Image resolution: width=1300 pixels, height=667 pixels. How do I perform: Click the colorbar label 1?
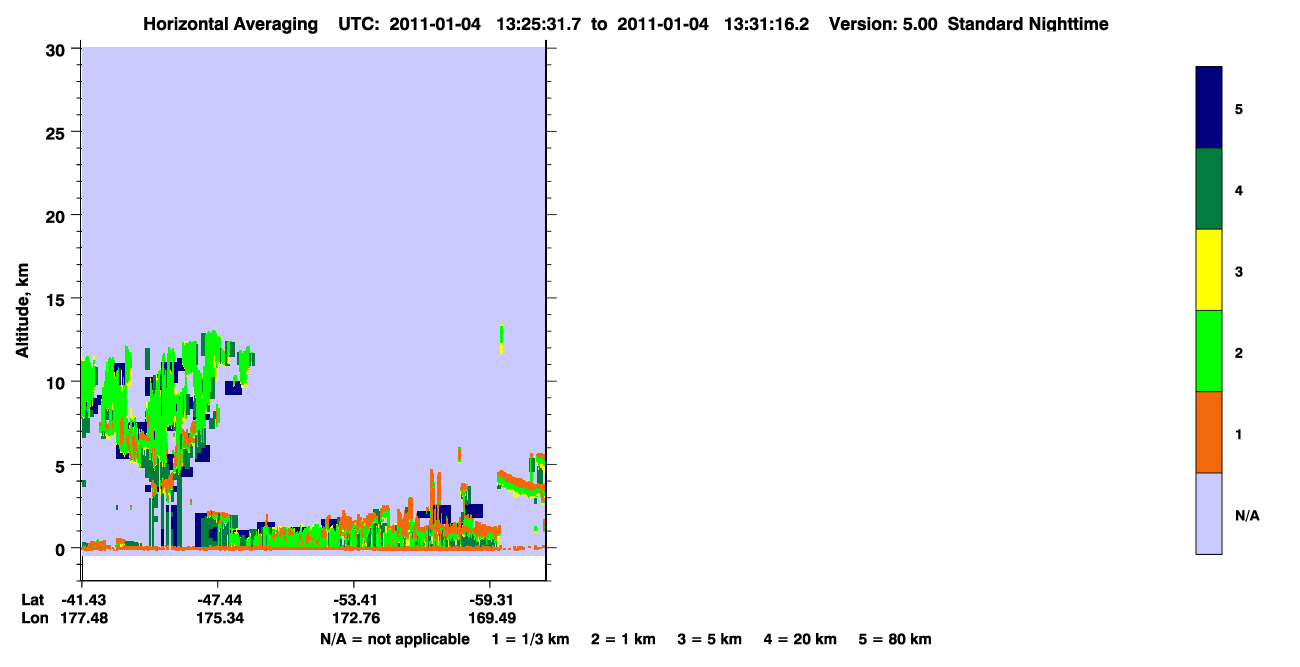coord(1239,434)
